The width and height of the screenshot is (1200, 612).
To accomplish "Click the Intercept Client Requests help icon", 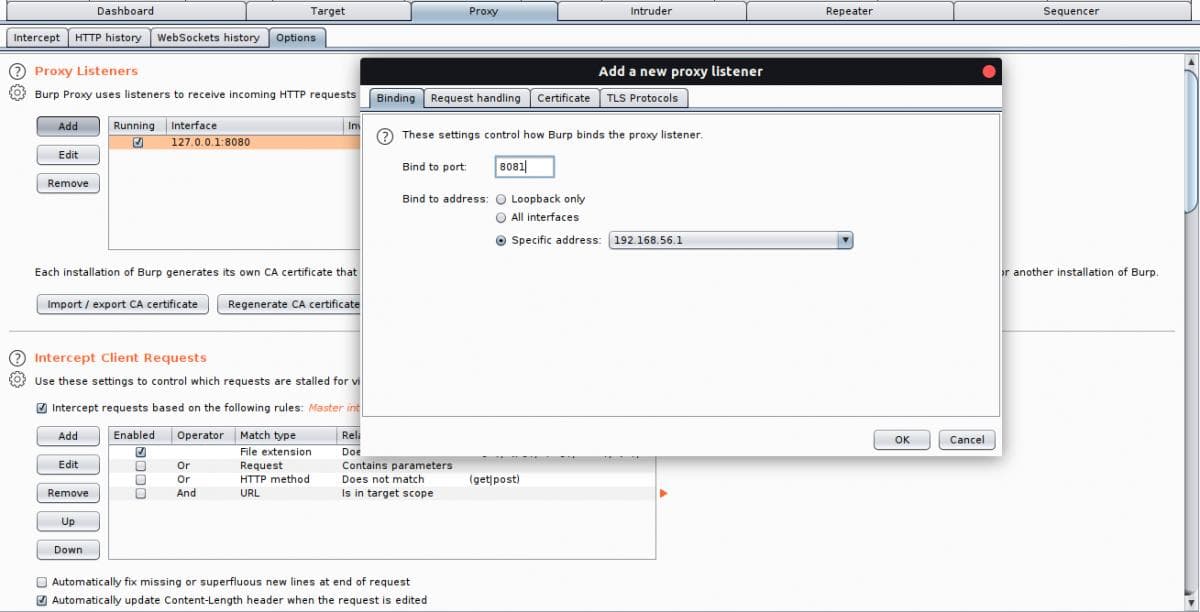I will pyautogui.click(x=17, y=358).
